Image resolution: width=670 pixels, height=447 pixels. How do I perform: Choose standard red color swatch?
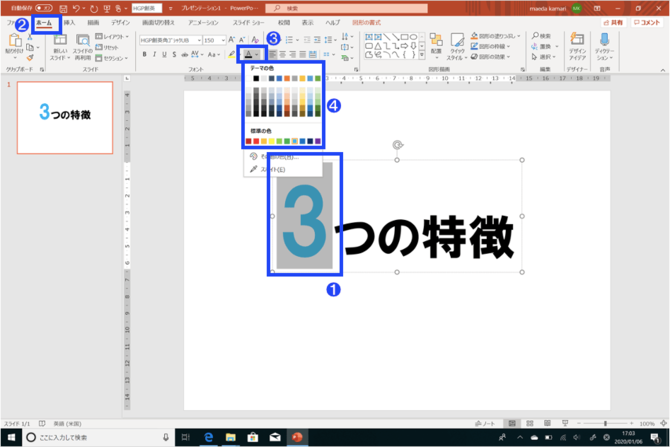point(256,141)
